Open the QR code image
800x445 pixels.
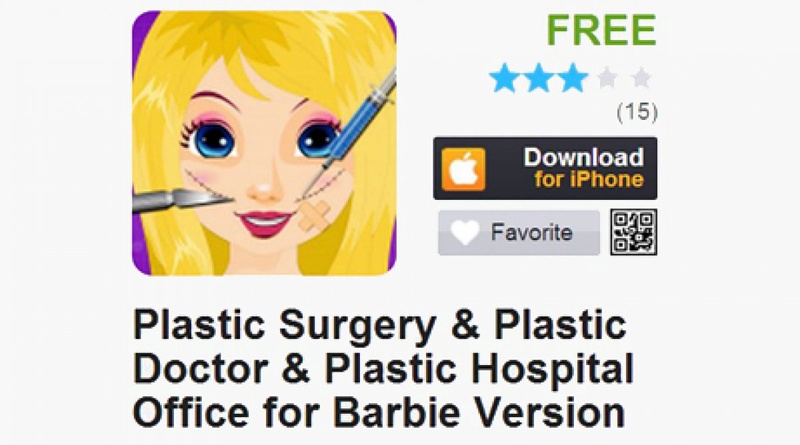point(634,232)
